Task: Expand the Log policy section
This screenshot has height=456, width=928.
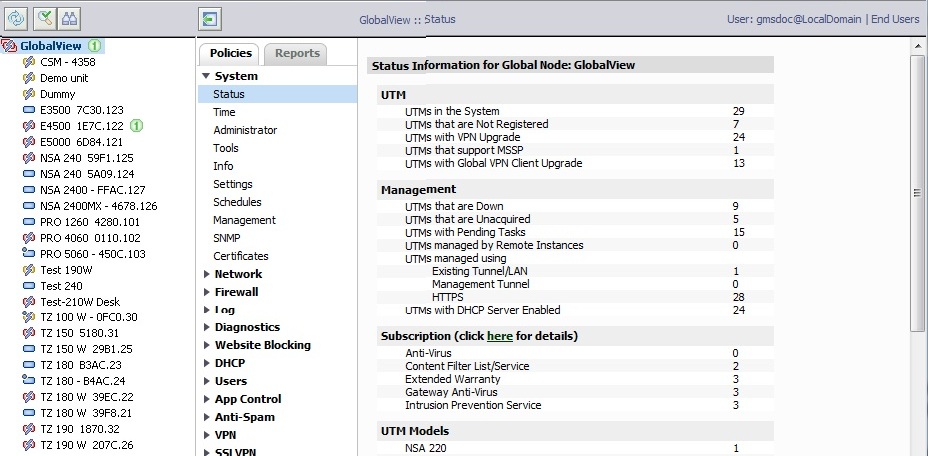Action: [207, 309]
